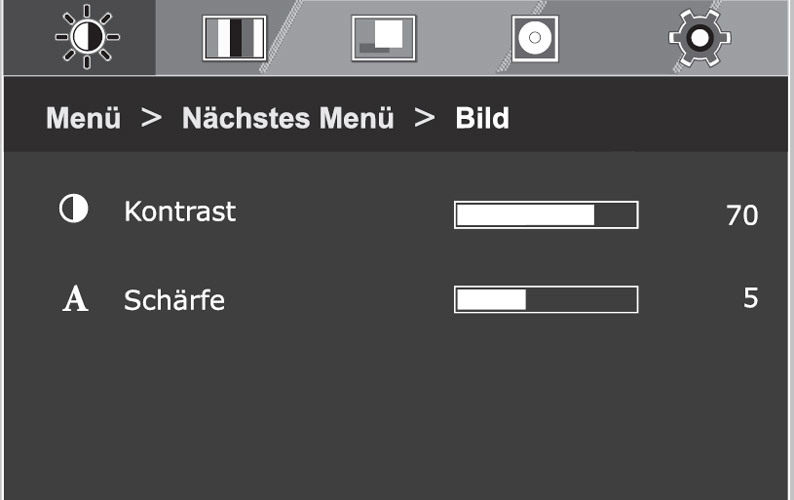The image size is (794, 500).
Task: Click the half-circle Kontrast icon
Action: (74, 209)
